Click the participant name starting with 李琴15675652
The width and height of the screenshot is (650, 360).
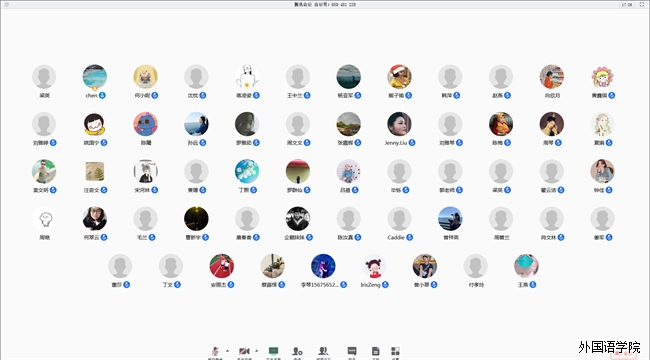[320, 285]
